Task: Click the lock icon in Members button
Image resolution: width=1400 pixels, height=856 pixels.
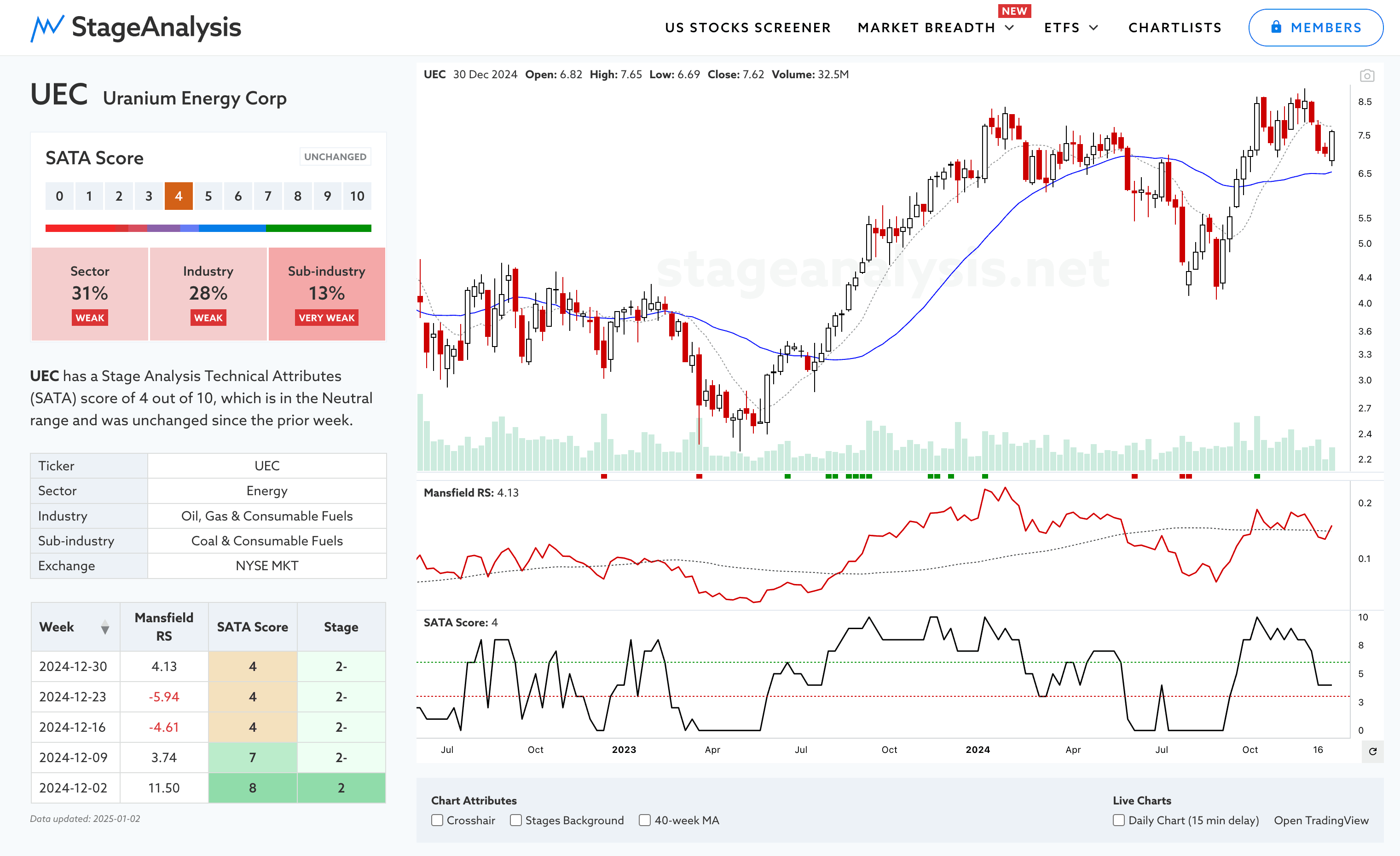Action: [x=1276, y=27]
